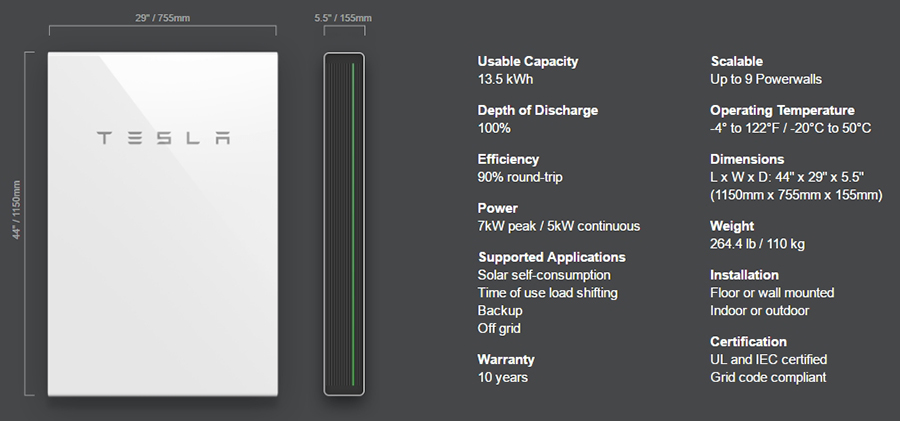Image resolution: width=900 pixels, height=421 pixels.
Task: Click the Scalable heading
Action: click(x=736, y=61)
